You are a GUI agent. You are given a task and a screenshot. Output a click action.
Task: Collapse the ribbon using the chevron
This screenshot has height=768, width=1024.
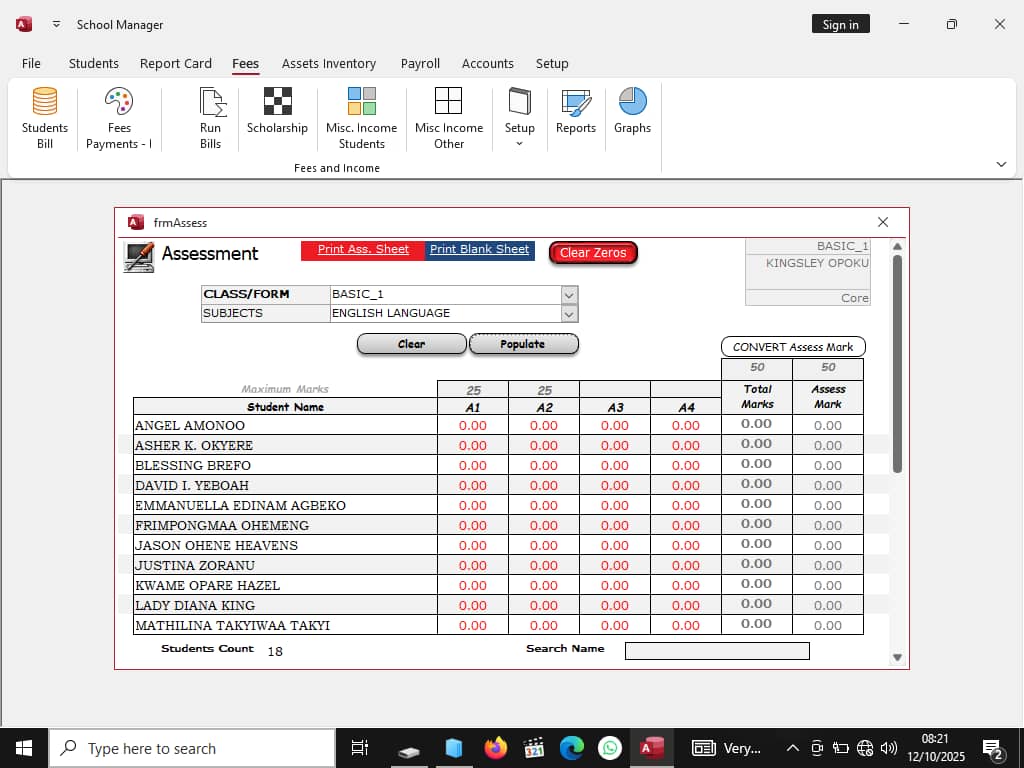click(x=1001, y=164)
